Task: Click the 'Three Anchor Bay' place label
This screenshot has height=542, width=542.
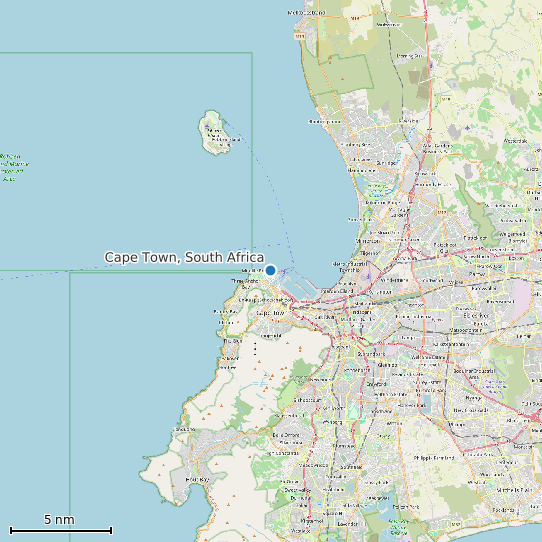Action: (x=245, y=284)
